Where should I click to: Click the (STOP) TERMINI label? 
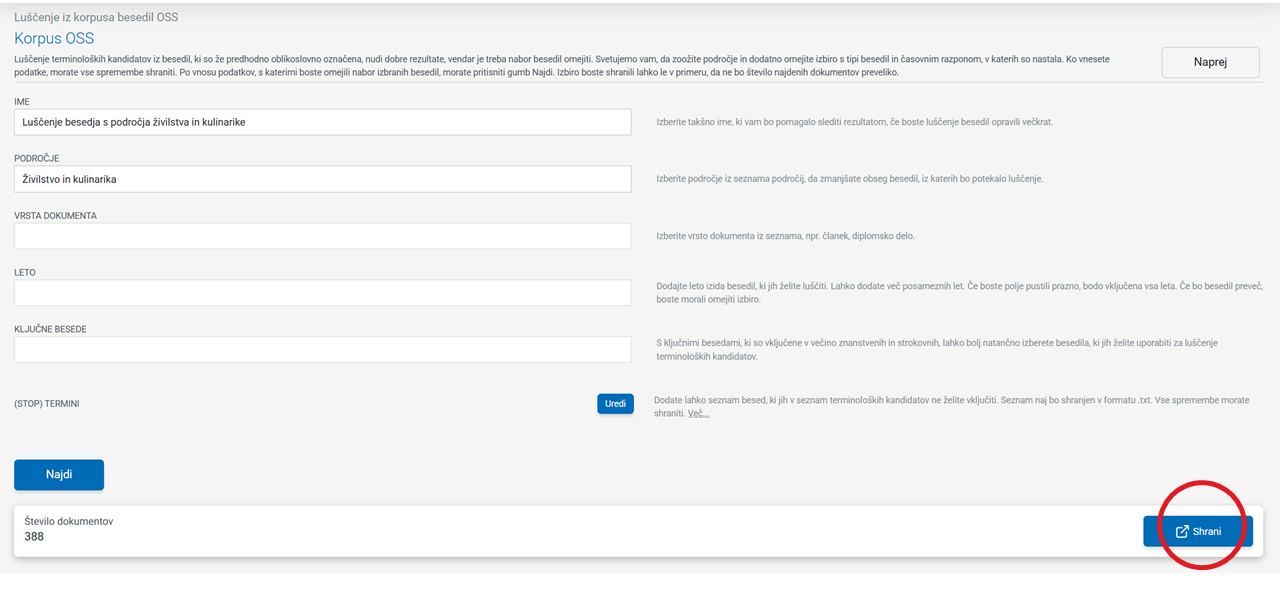pos(47,404)
